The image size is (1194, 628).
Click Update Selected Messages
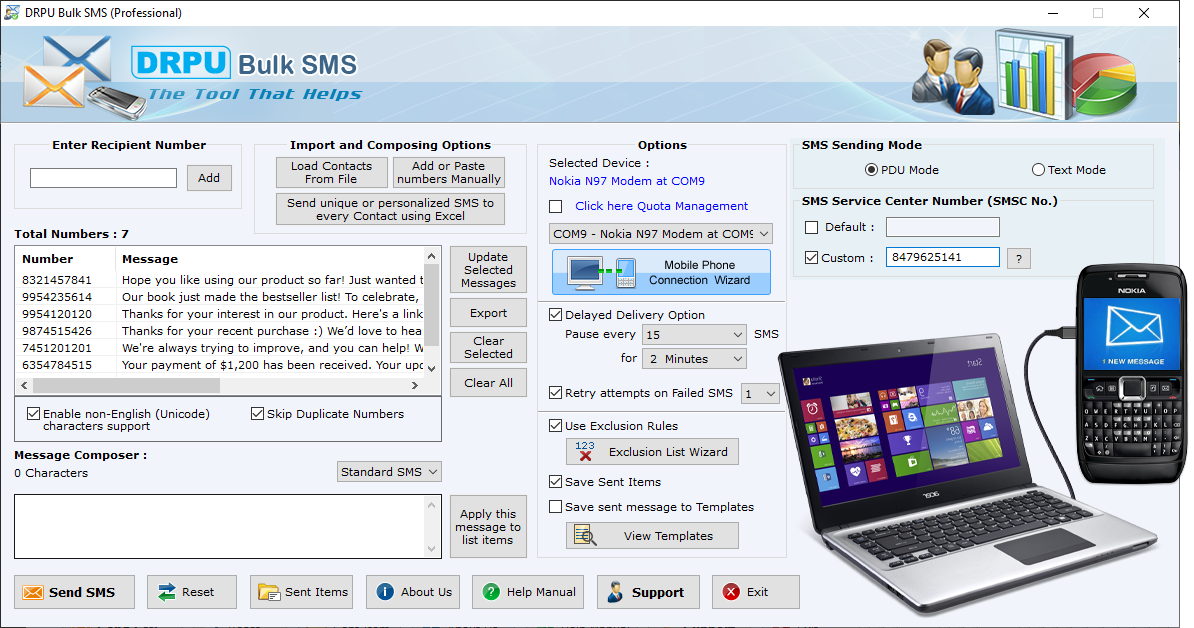tap(488, 270)
